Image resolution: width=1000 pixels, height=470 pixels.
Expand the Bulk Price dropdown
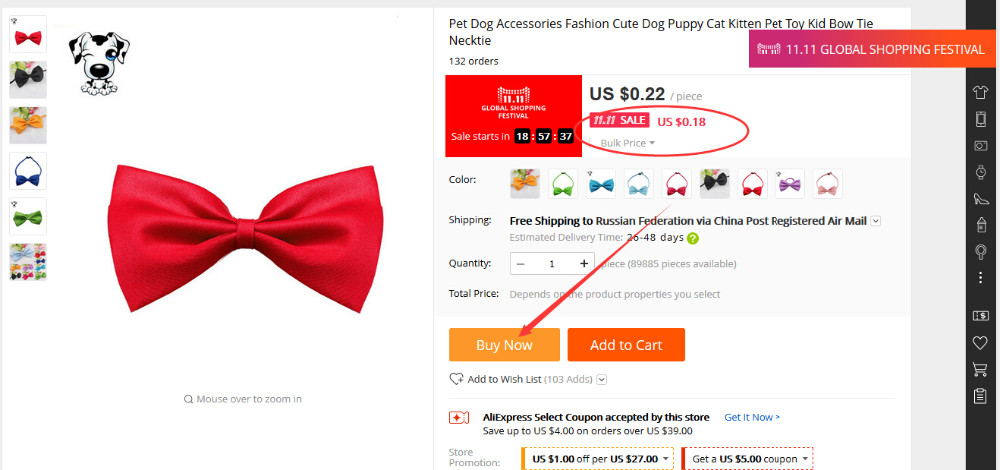pyautogui.click(x=628, y=143)
